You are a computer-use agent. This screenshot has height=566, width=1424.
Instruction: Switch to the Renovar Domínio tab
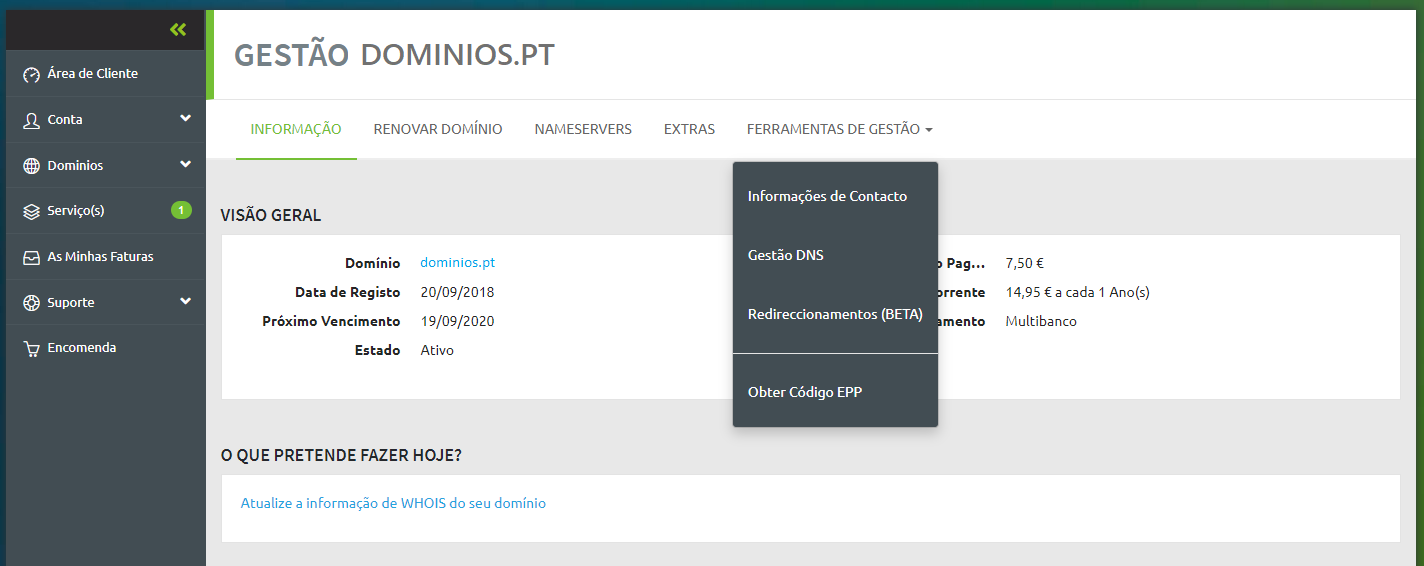[438, 129]
